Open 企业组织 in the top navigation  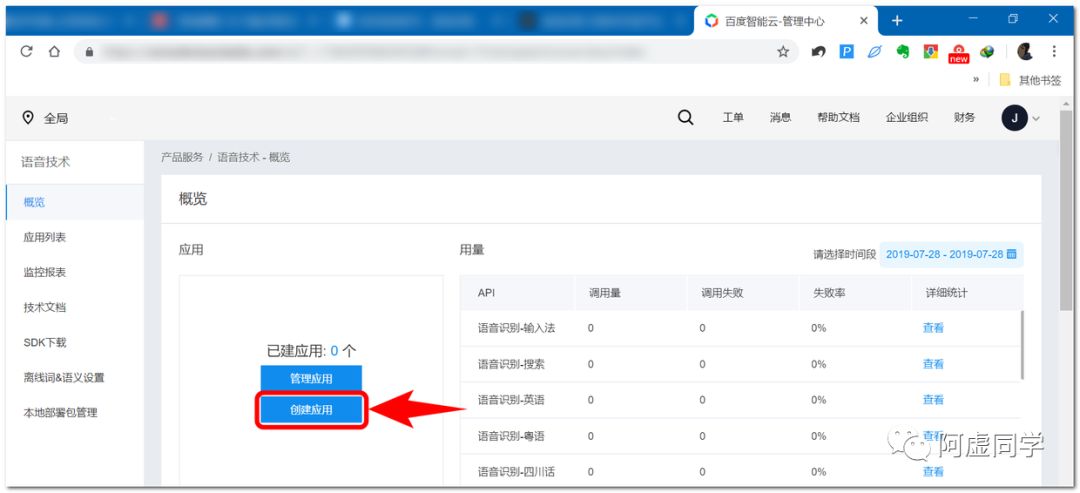(906, 118)
